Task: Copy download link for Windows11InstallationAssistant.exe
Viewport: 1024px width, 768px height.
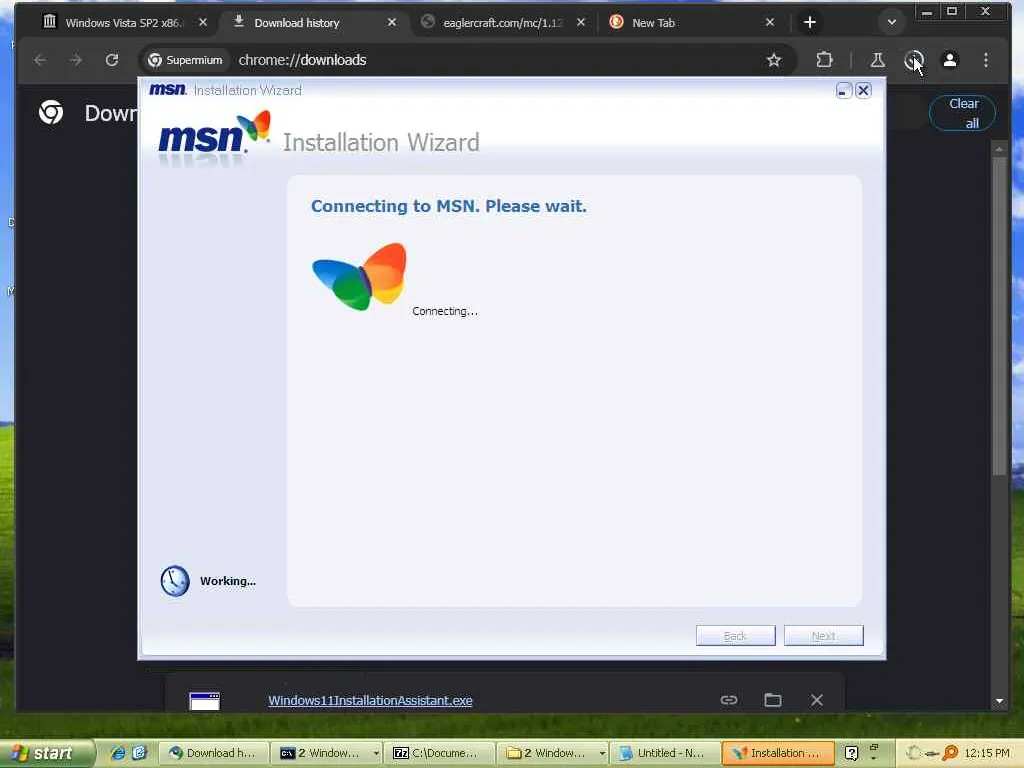Action: [729, 700]
